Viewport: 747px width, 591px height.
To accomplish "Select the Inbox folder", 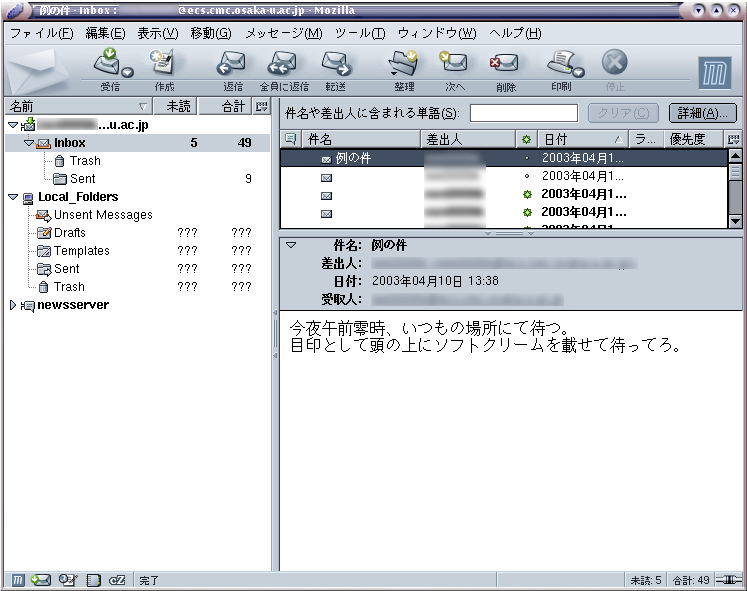I will click(x=69, y=143).
